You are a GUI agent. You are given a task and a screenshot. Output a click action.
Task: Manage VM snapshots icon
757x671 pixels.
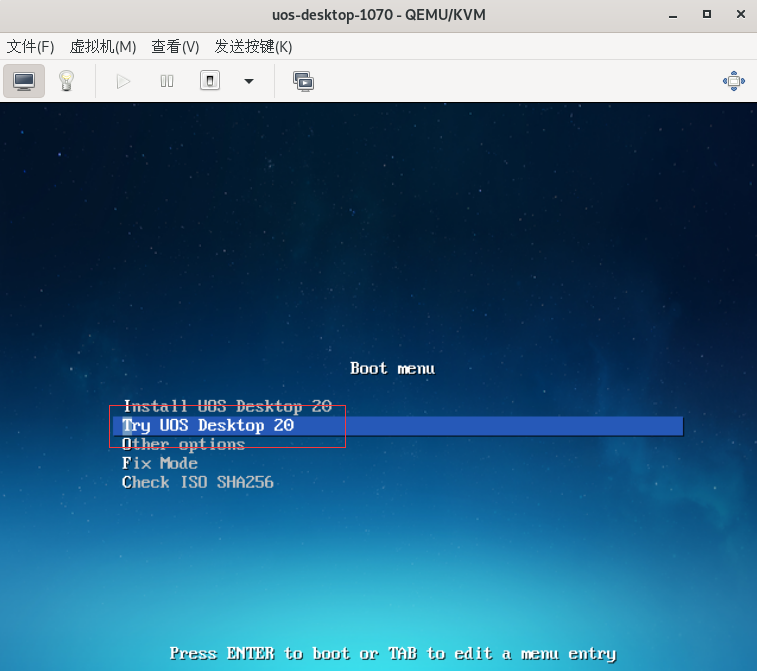(x=303, y=81)
